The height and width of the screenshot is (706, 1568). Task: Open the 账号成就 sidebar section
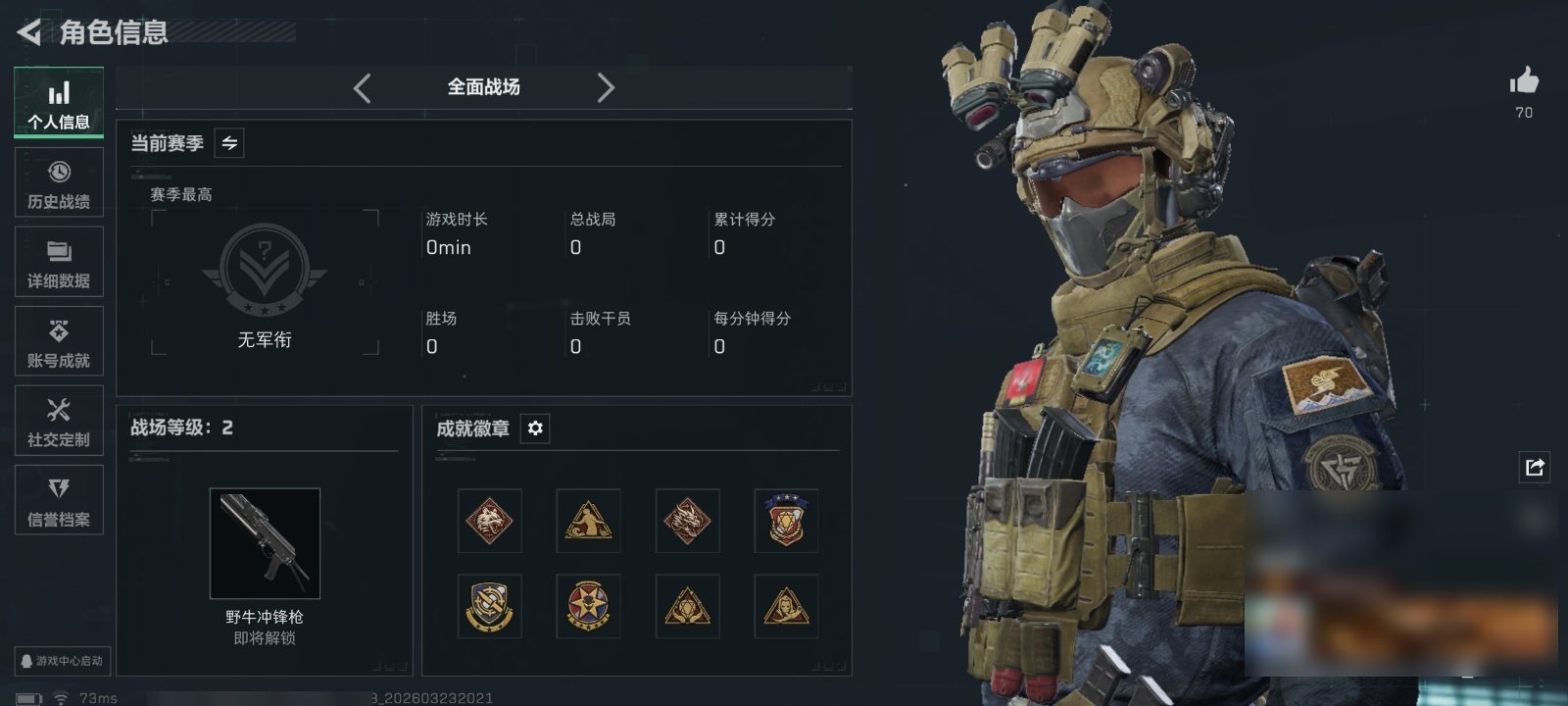coord(59,342)
